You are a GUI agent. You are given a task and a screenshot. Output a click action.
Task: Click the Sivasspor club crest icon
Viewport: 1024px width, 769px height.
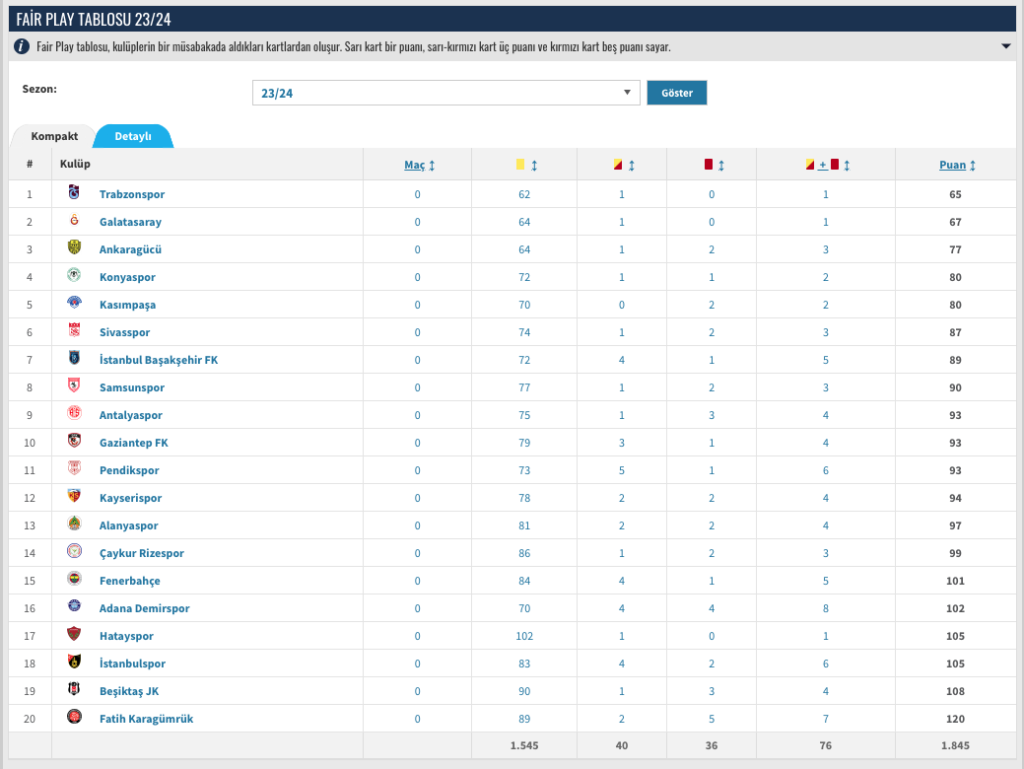[74, 330]
